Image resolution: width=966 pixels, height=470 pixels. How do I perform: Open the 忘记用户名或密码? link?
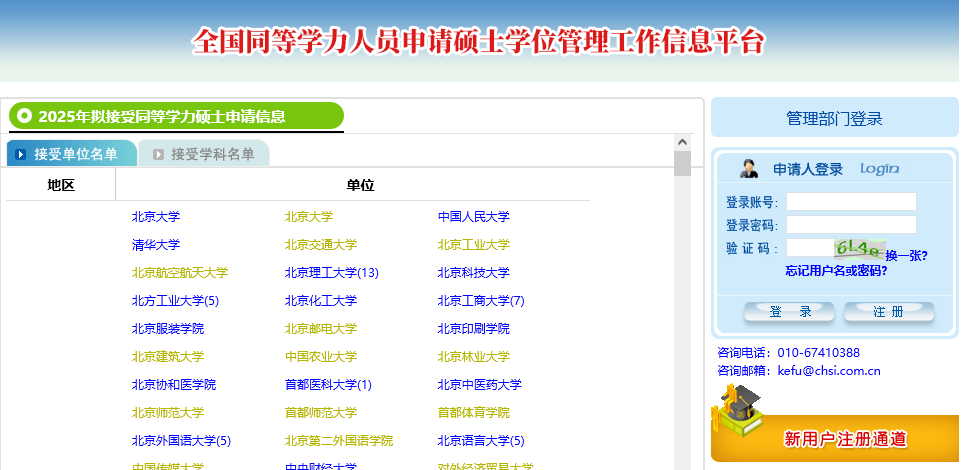click(x=836, y=270)
